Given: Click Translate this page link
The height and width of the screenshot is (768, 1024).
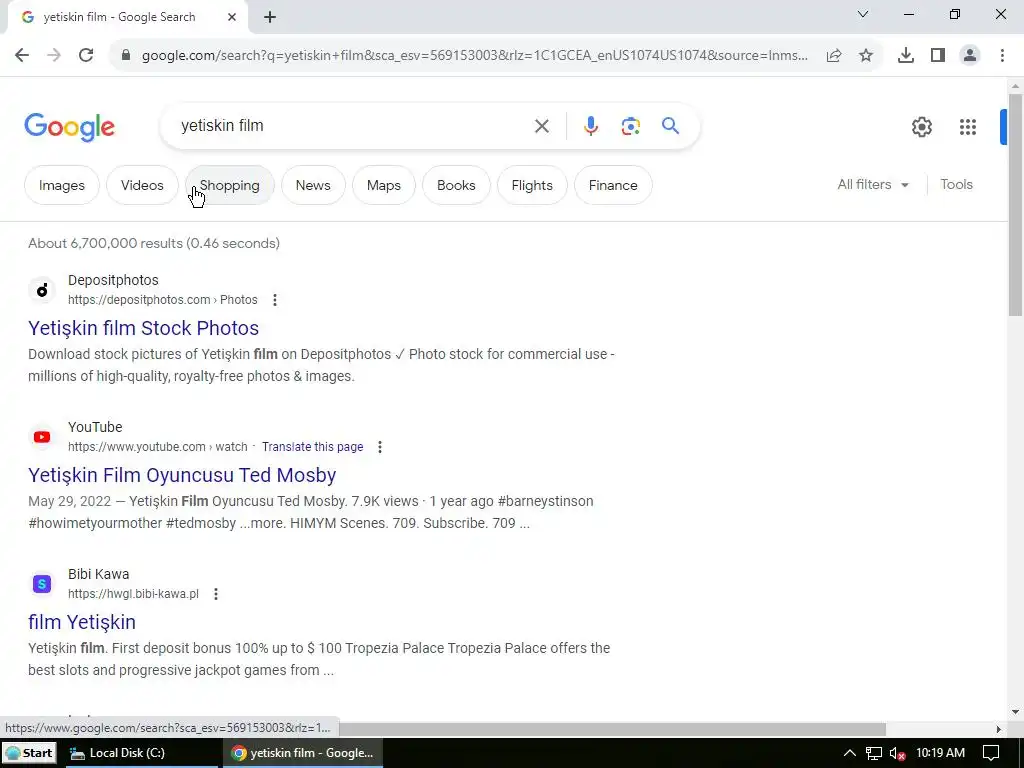Looking at the screenshot, I should tap(312, 447).
